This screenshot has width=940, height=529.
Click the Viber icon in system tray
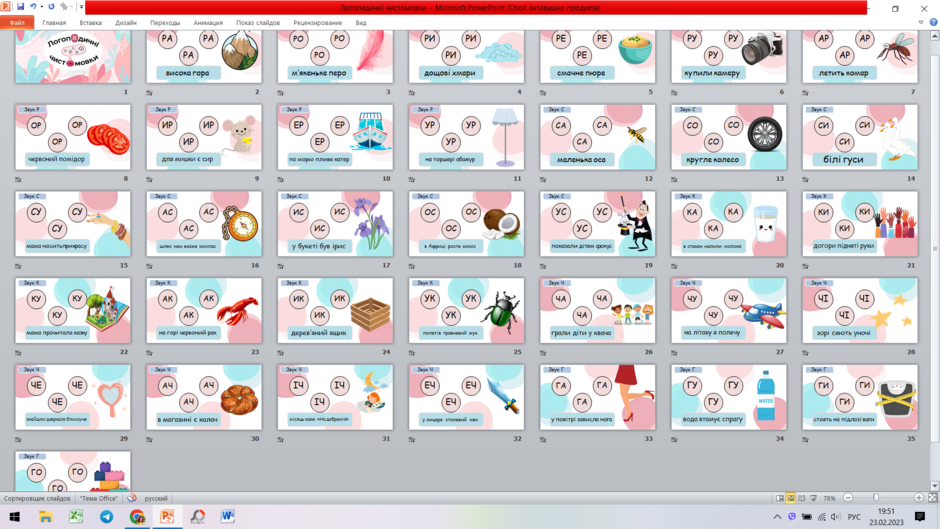792,516
